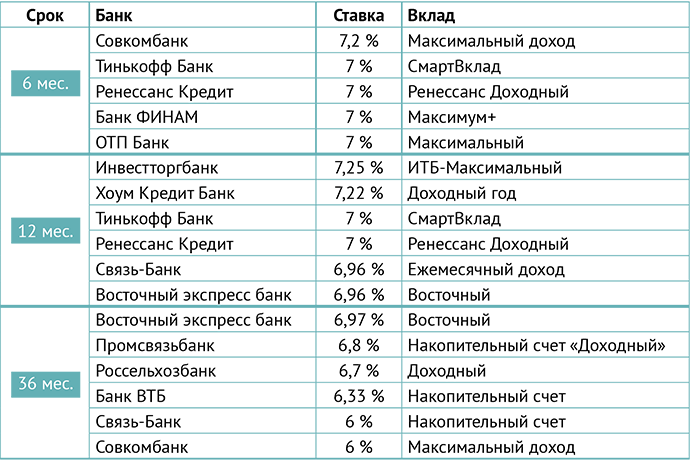Viewport: 700px width, 467px height.
Task: Select the "36 мес." term label
Action: point(46,384)
